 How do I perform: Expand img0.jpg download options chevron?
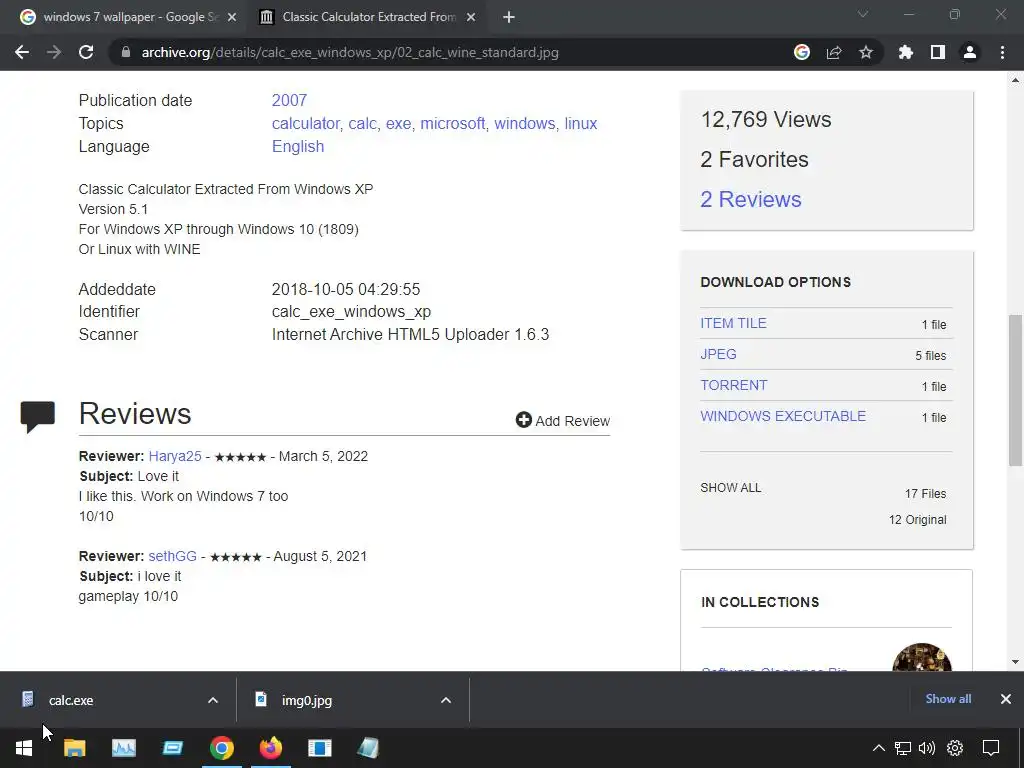(446, 700)
